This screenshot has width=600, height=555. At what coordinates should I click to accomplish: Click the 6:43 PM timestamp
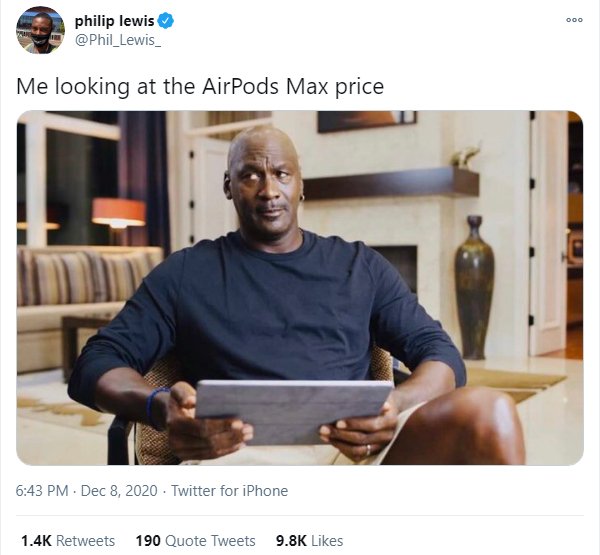tap(42, 491)
